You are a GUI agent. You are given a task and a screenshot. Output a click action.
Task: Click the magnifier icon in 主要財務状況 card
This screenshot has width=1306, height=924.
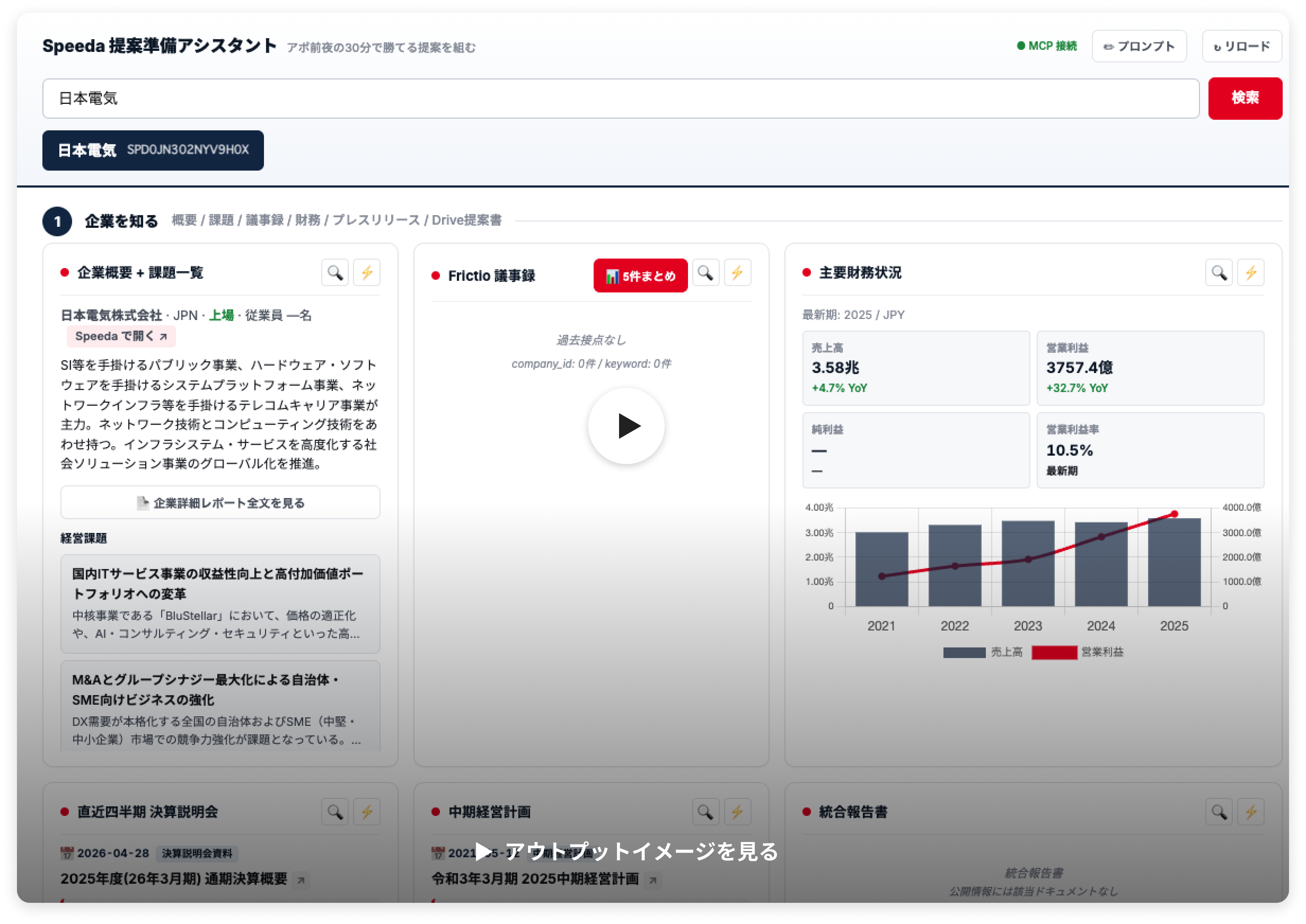pos(1219,273)
